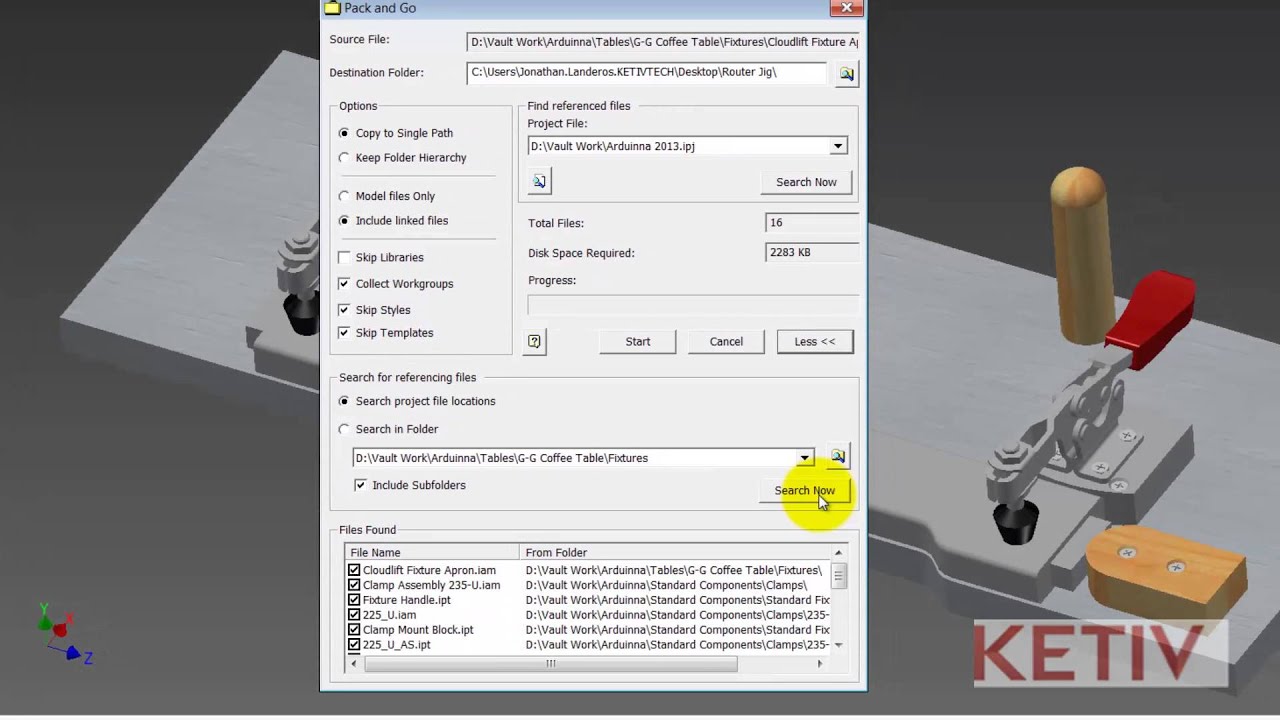Uncheck Skip Styles
Screen dimensions: 1280x720
[344, 310]
